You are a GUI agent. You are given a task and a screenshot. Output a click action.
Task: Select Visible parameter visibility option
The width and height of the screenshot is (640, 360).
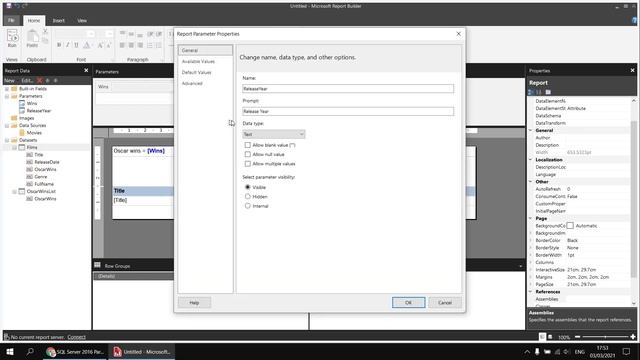(247, 187)
